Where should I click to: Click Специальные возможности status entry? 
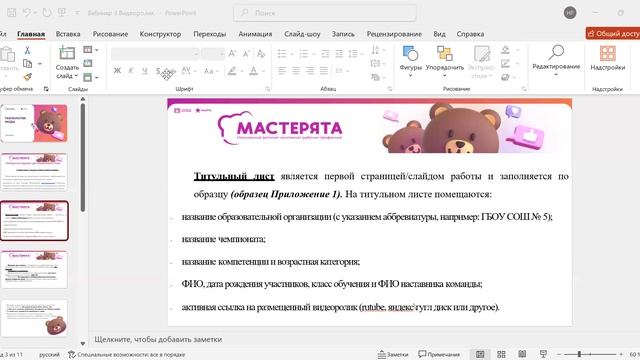(127, 355)
